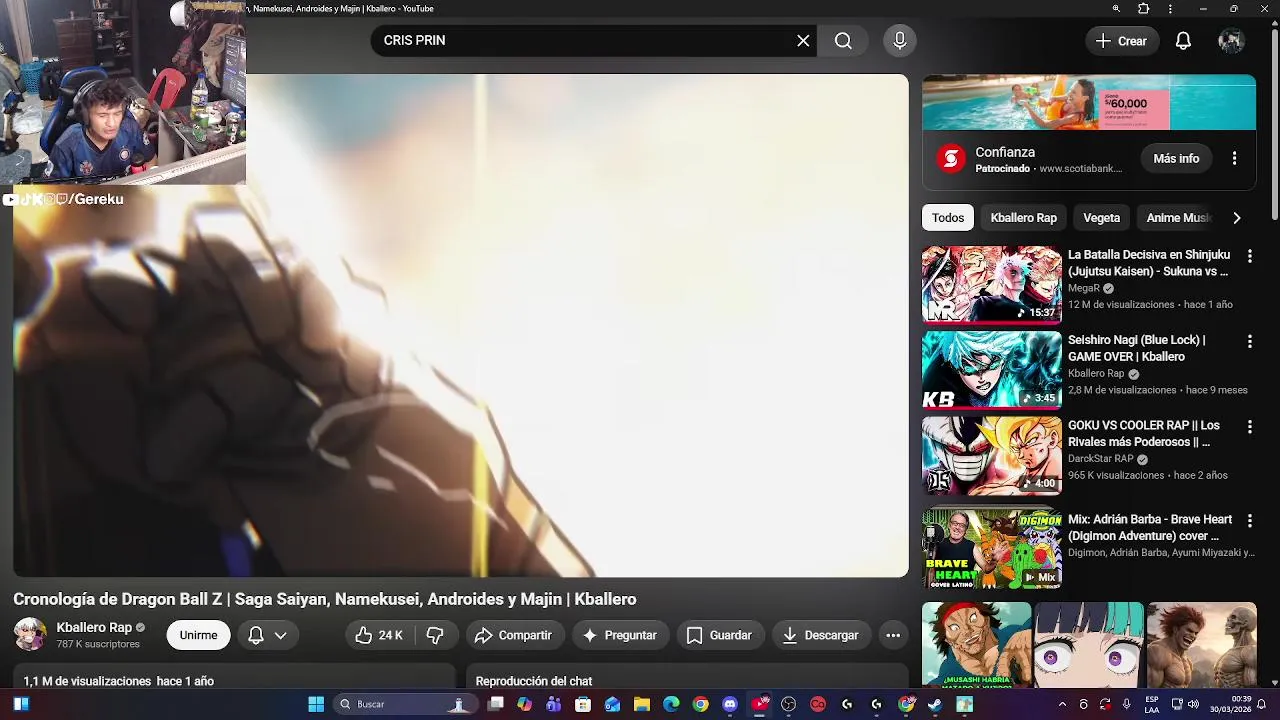Open Microsoft Store from the taskbar
Screen dimensions: 1280x720
pos(583,704)
